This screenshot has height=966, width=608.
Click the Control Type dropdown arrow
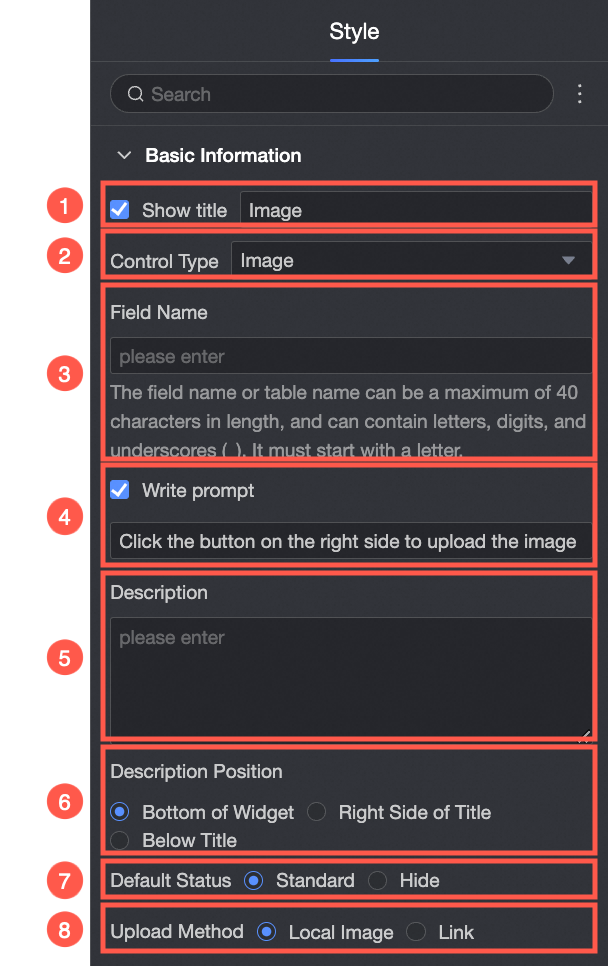point(568,261)
